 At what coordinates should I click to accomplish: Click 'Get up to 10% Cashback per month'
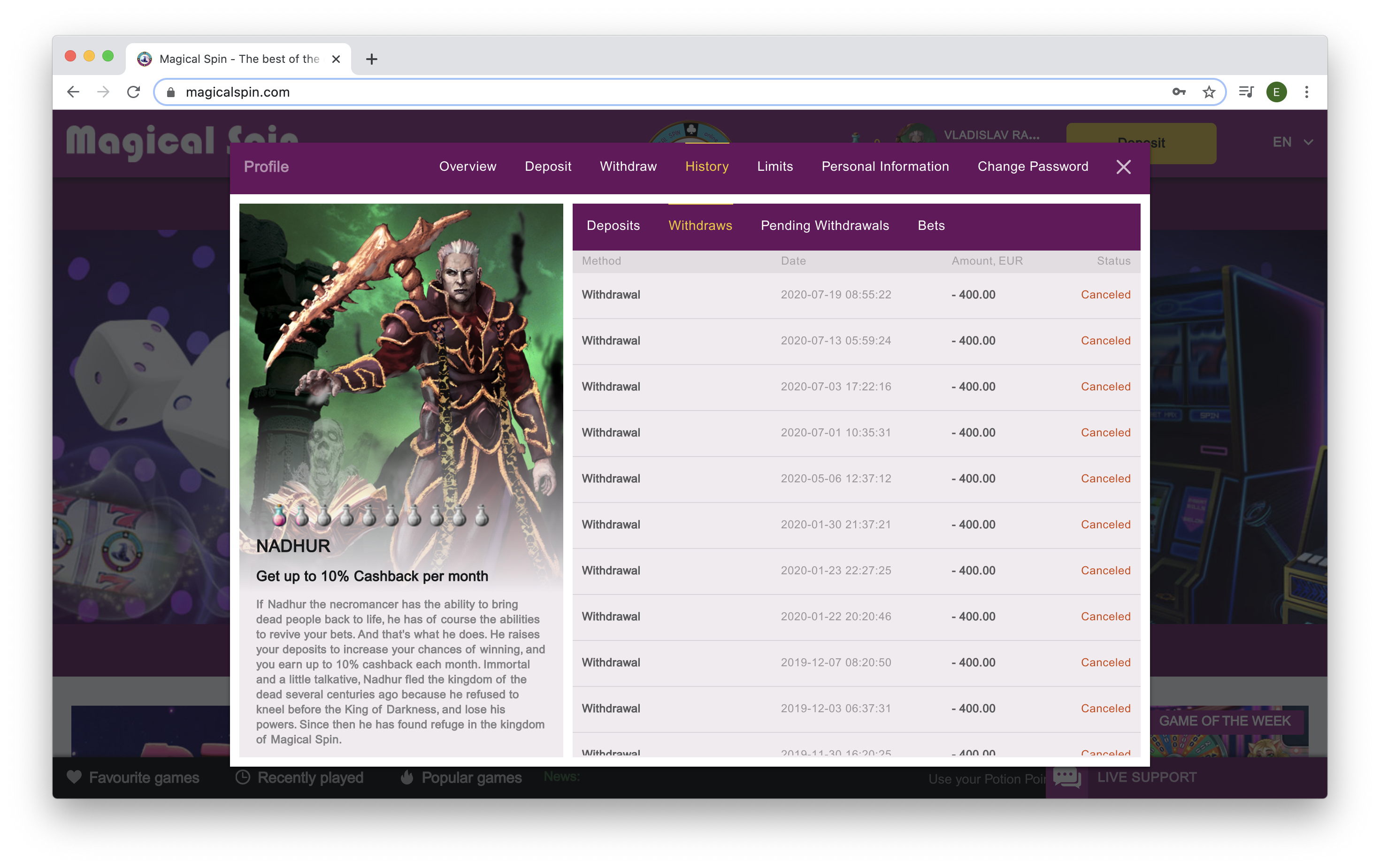click(372, 576)
